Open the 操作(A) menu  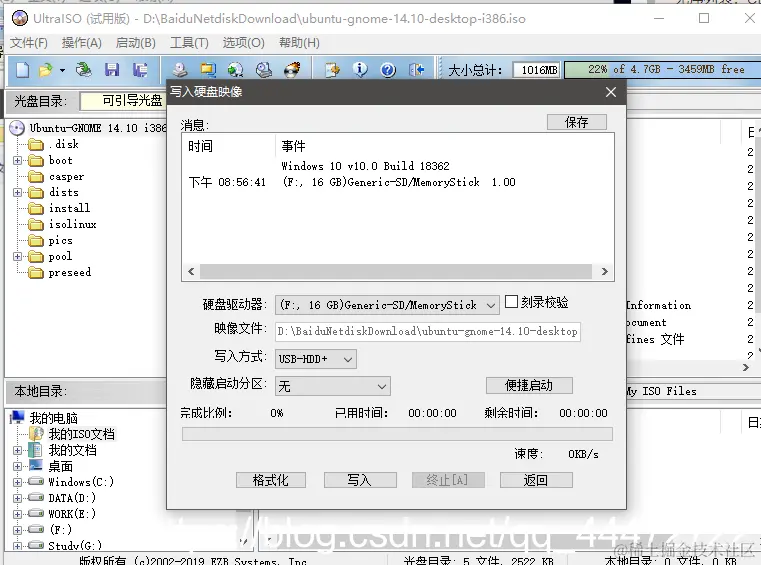[x=82, y=43]
